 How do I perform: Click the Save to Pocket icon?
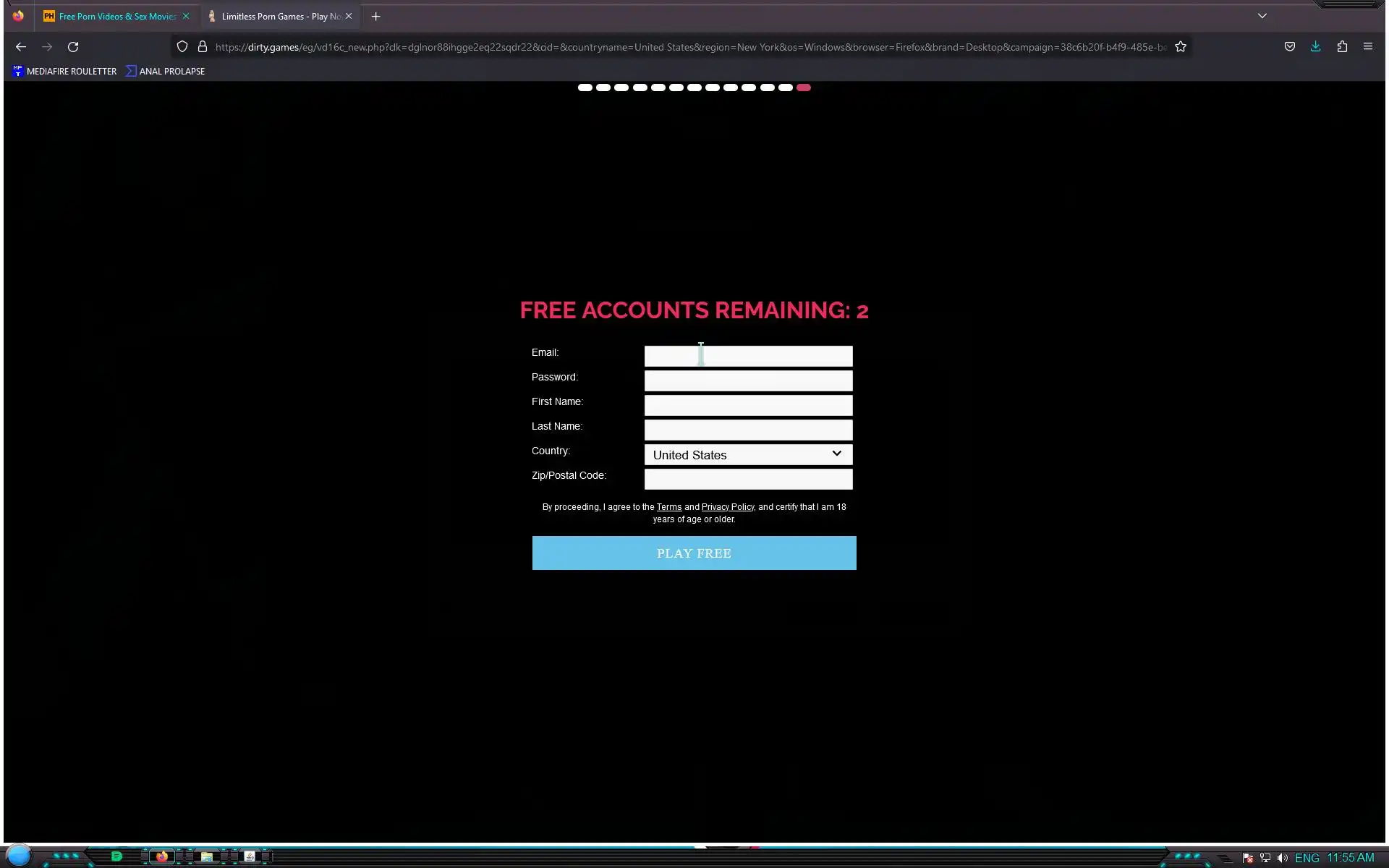(1289, 47)
